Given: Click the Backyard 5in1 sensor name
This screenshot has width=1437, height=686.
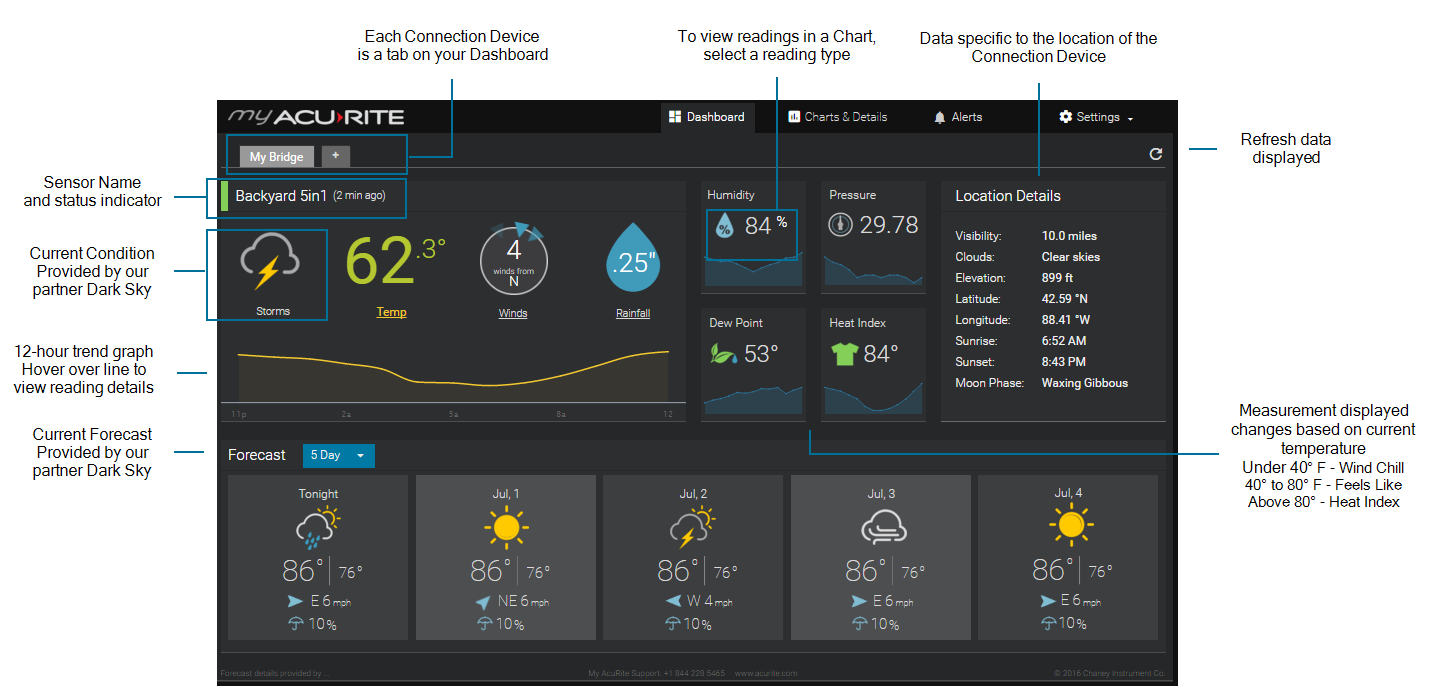Looking at the screenshot, I should coord(281,196).
